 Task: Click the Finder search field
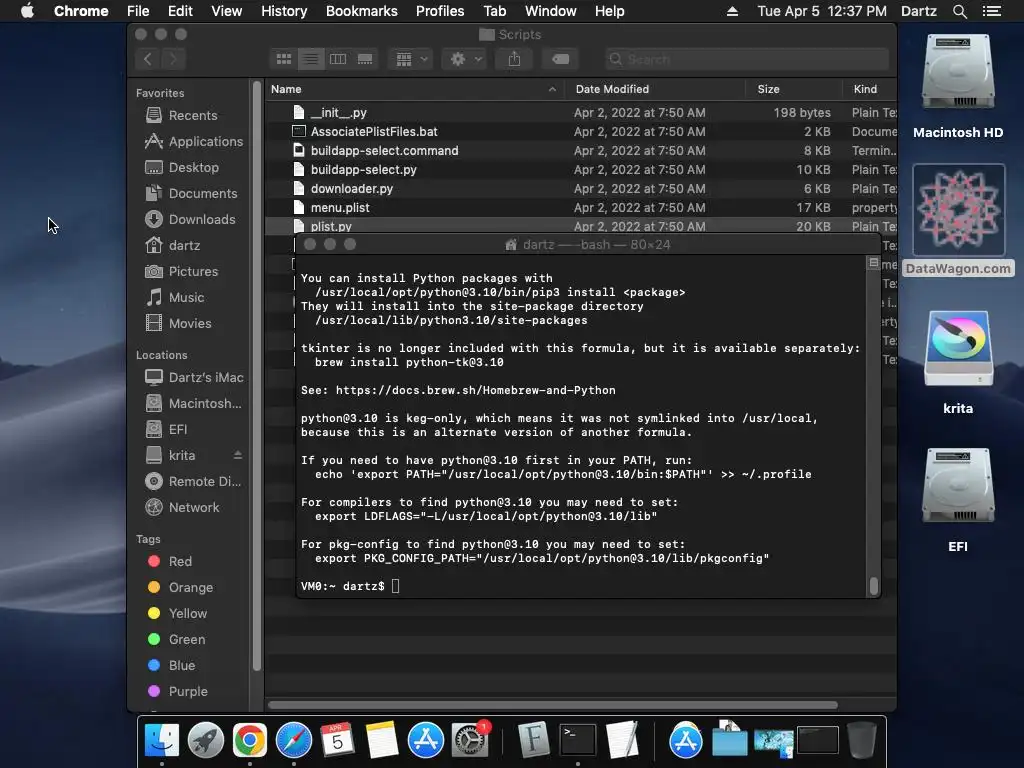(x=746, y=59)
